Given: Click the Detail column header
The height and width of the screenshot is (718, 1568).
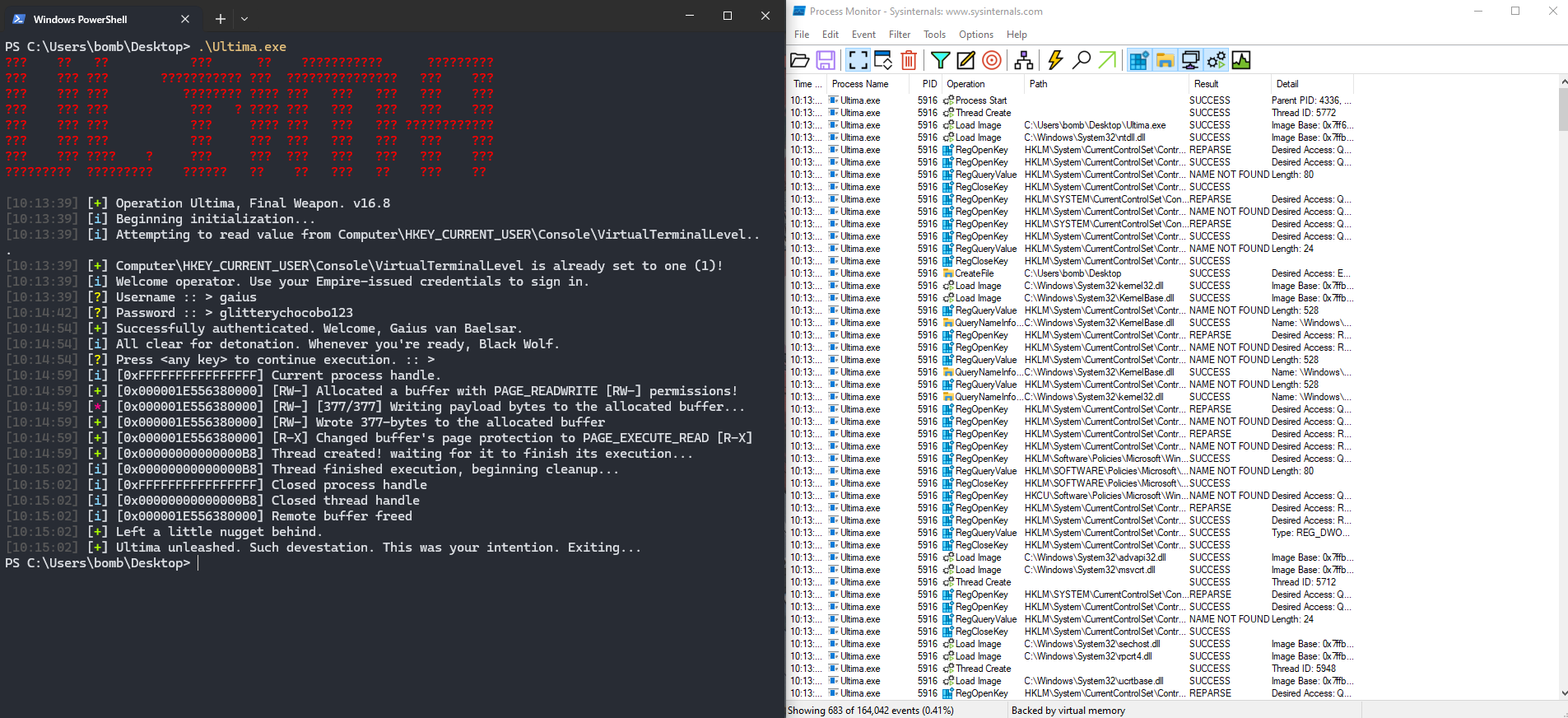Looking at the screenshot, I should tap(1312, 84).
